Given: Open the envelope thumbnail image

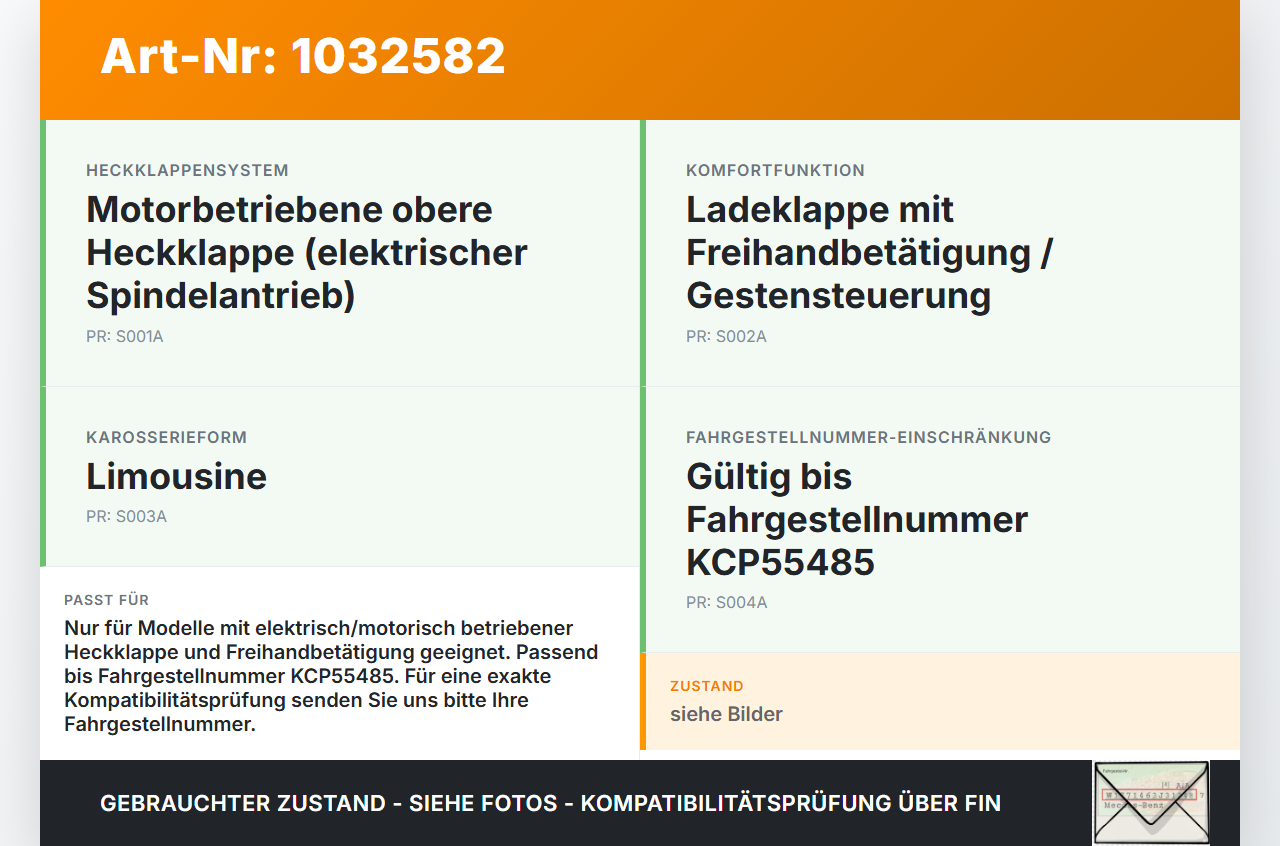Looking at the screenshot, I should (1151, 803).
